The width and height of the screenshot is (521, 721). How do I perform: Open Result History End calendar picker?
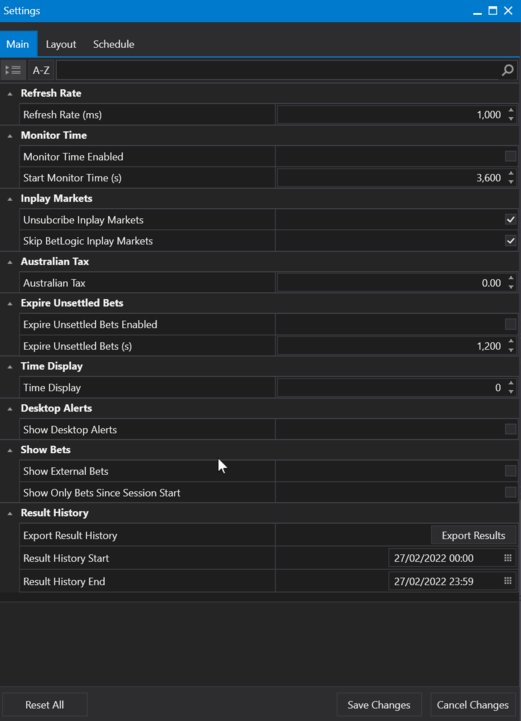click(508, 581)
